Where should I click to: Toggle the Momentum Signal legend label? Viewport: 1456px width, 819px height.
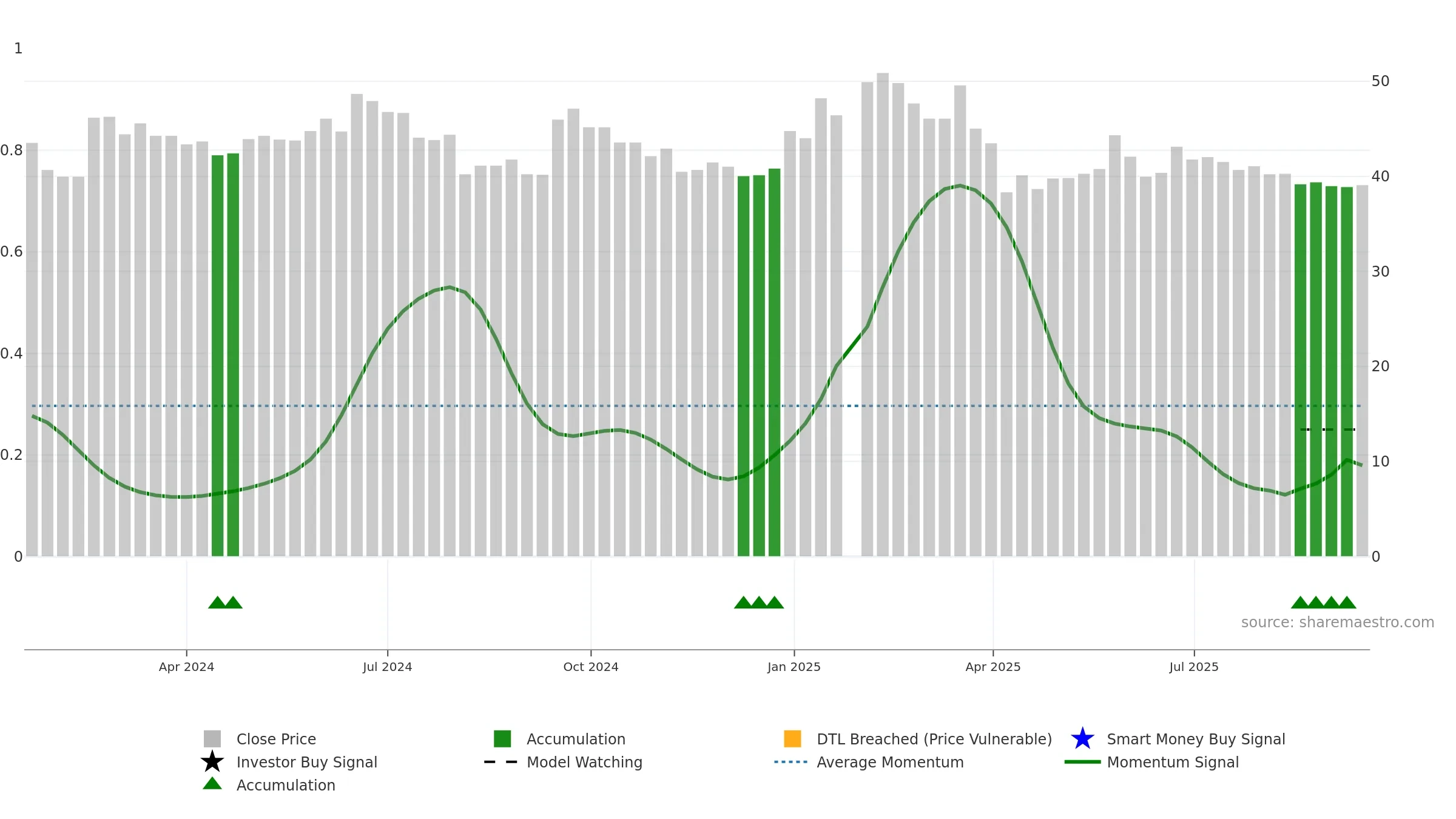1173,762
